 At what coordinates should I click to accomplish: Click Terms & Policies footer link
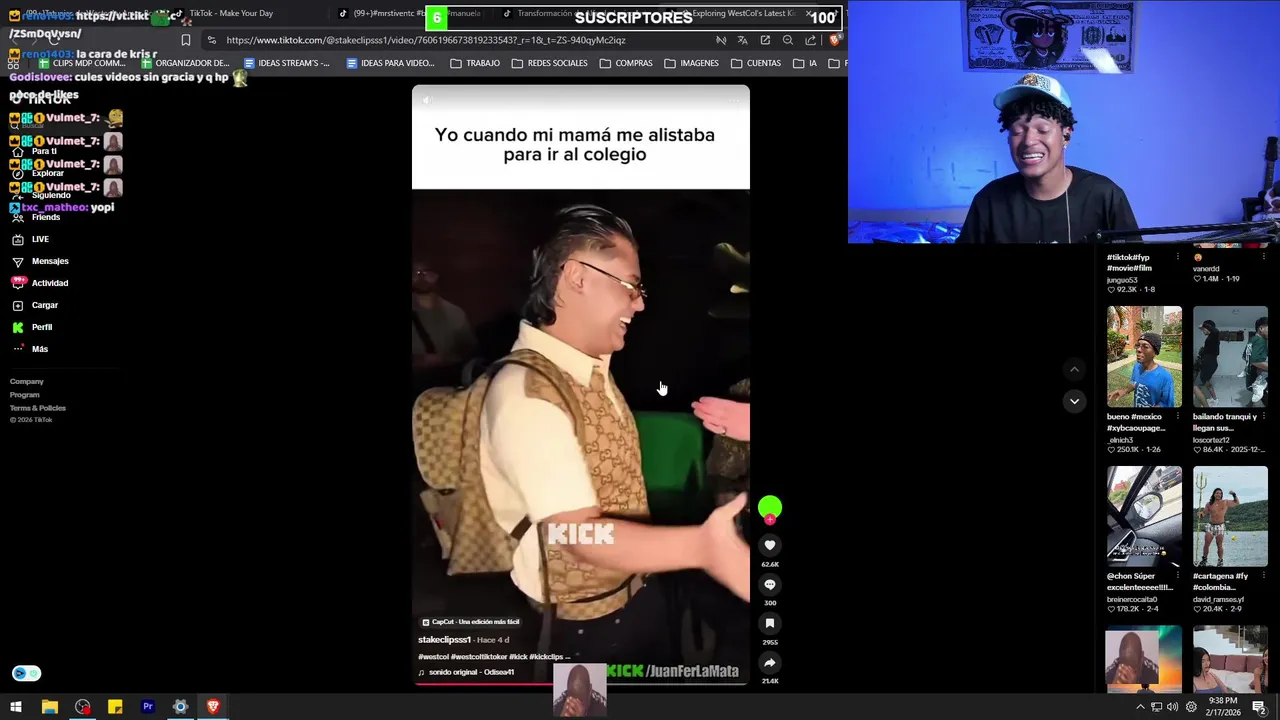coord(38,408)
